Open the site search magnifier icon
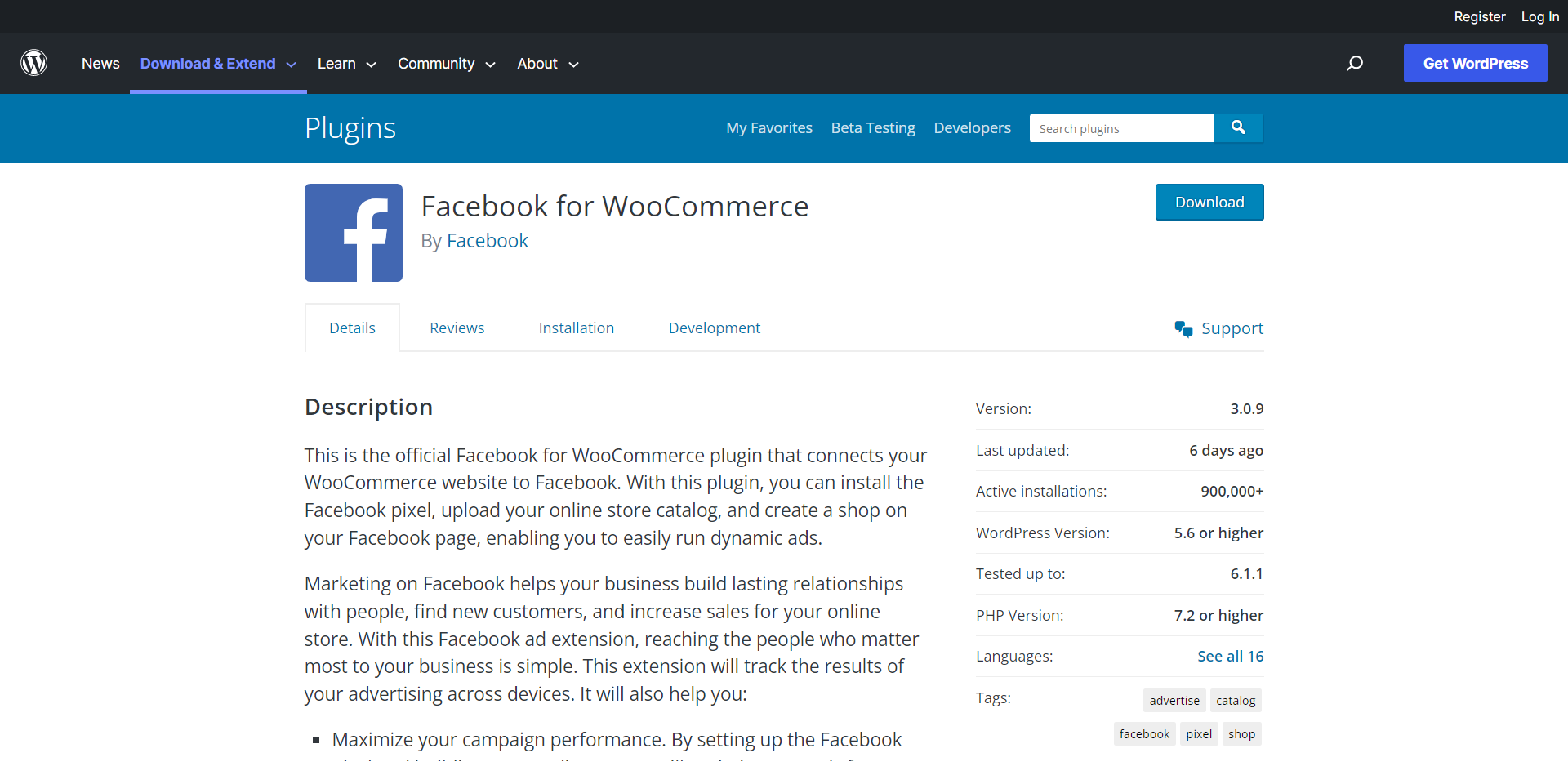 point(1355,63)
